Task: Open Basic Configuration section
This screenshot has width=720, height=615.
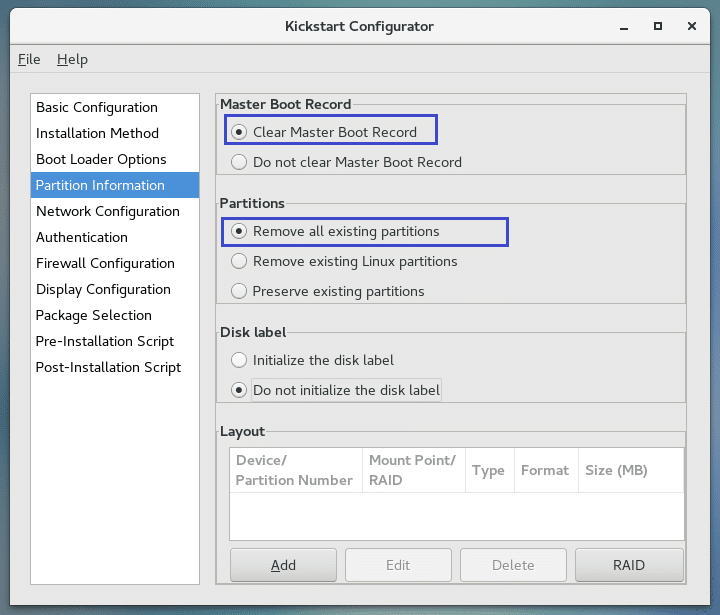Action: point(97,107)
